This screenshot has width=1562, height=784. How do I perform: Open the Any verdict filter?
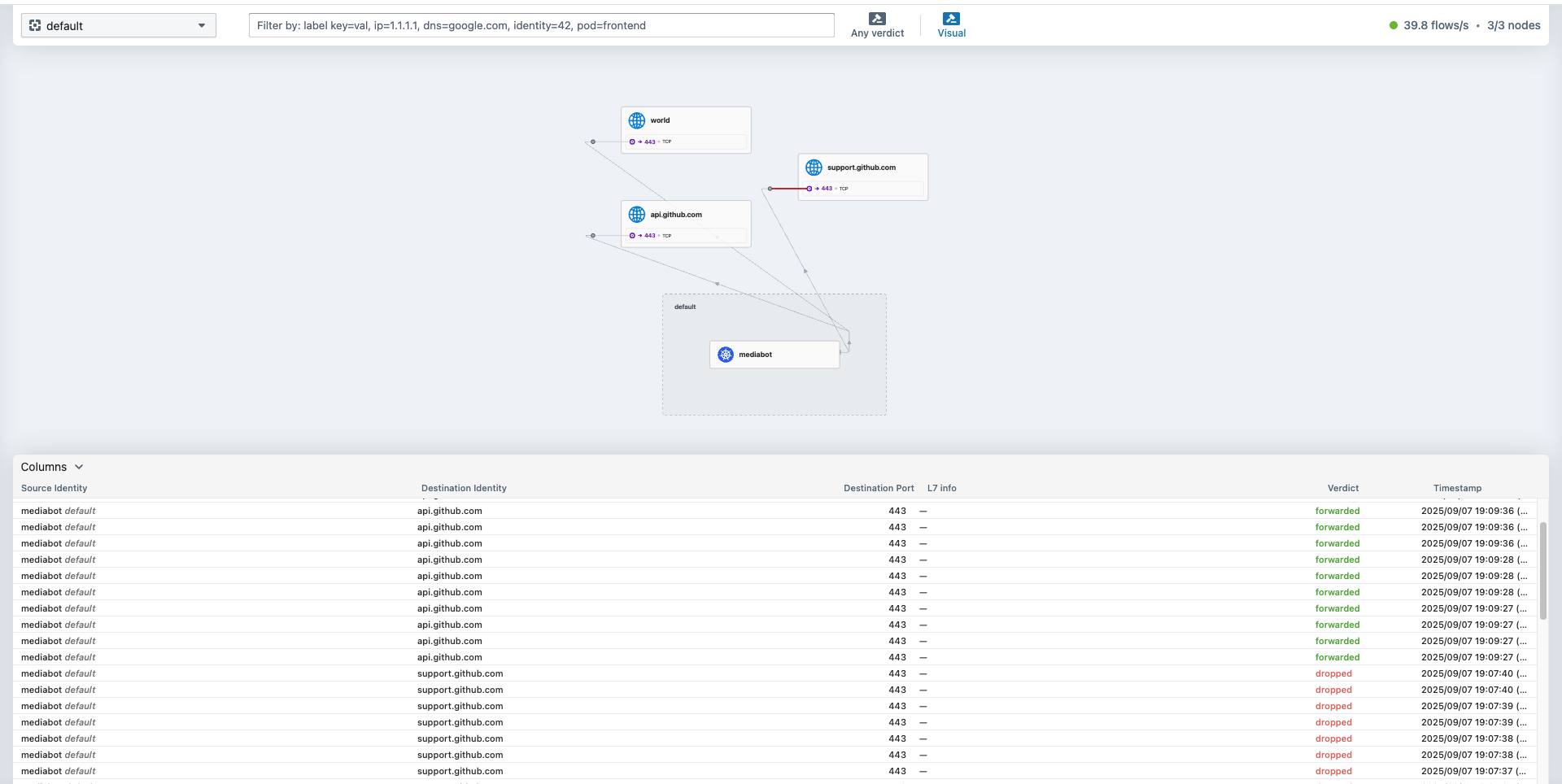[877, 25]
